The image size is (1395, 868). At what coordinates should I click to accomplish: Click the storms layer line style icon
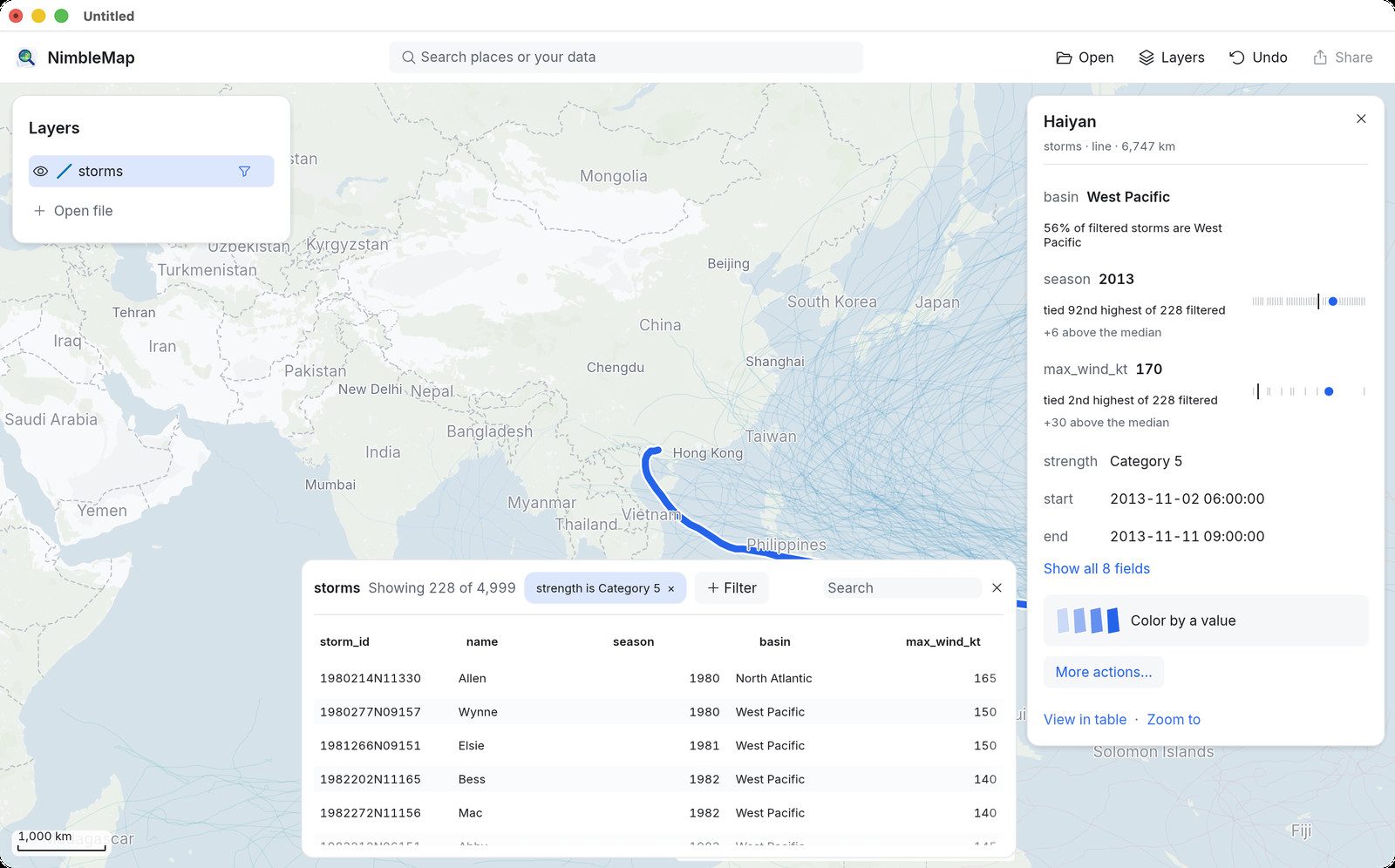tap(64, 172)
